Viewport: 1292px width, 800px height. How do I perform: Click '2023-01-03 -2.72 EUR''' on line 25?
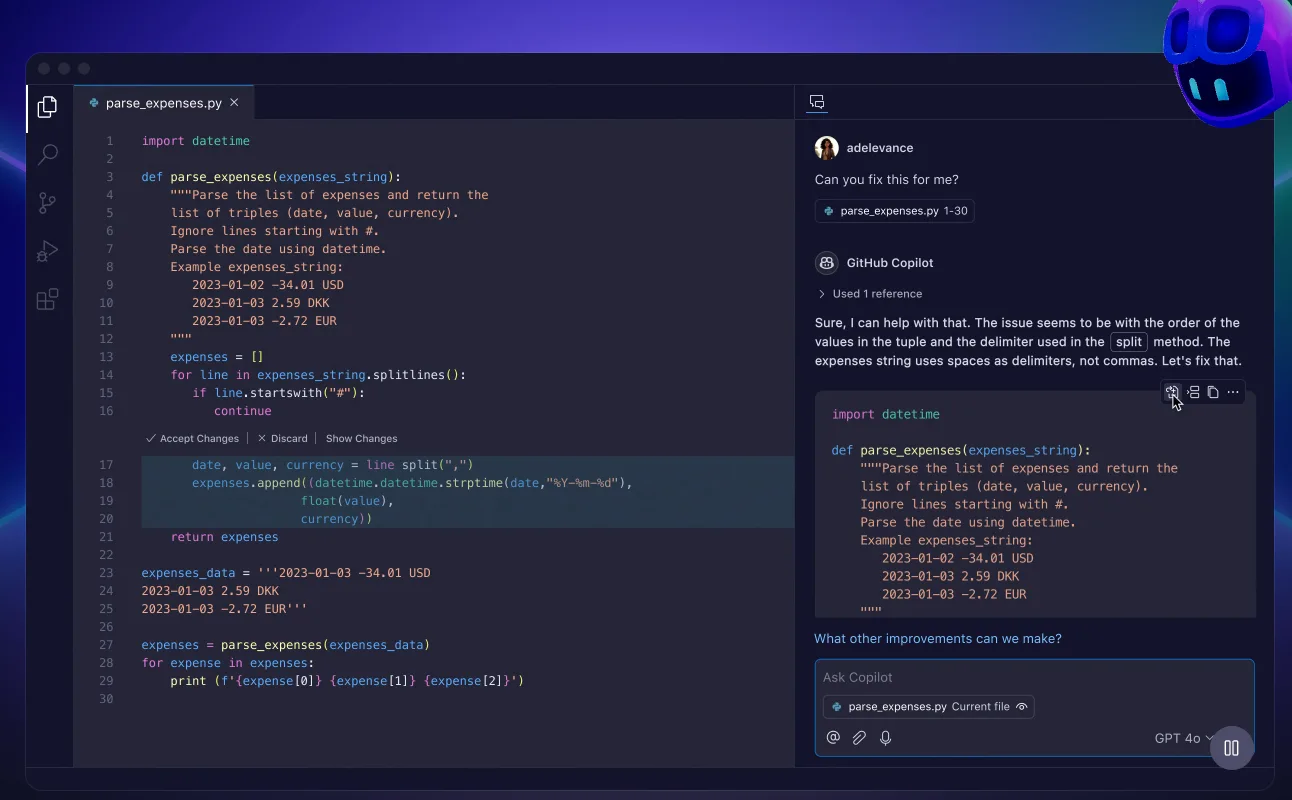[x=225, y=609]
